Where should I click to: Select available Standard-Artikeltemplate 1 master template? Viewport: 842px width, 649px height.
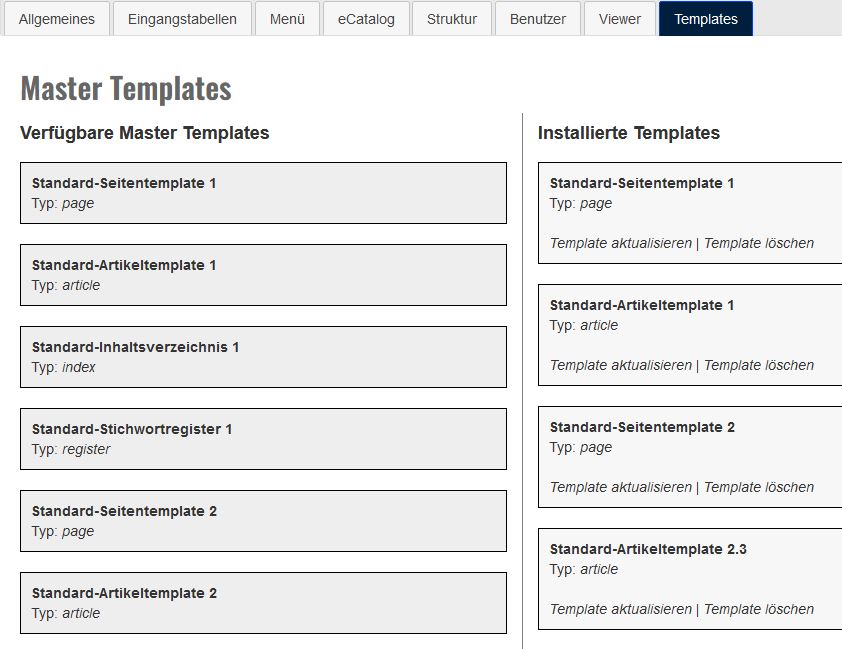263,275
